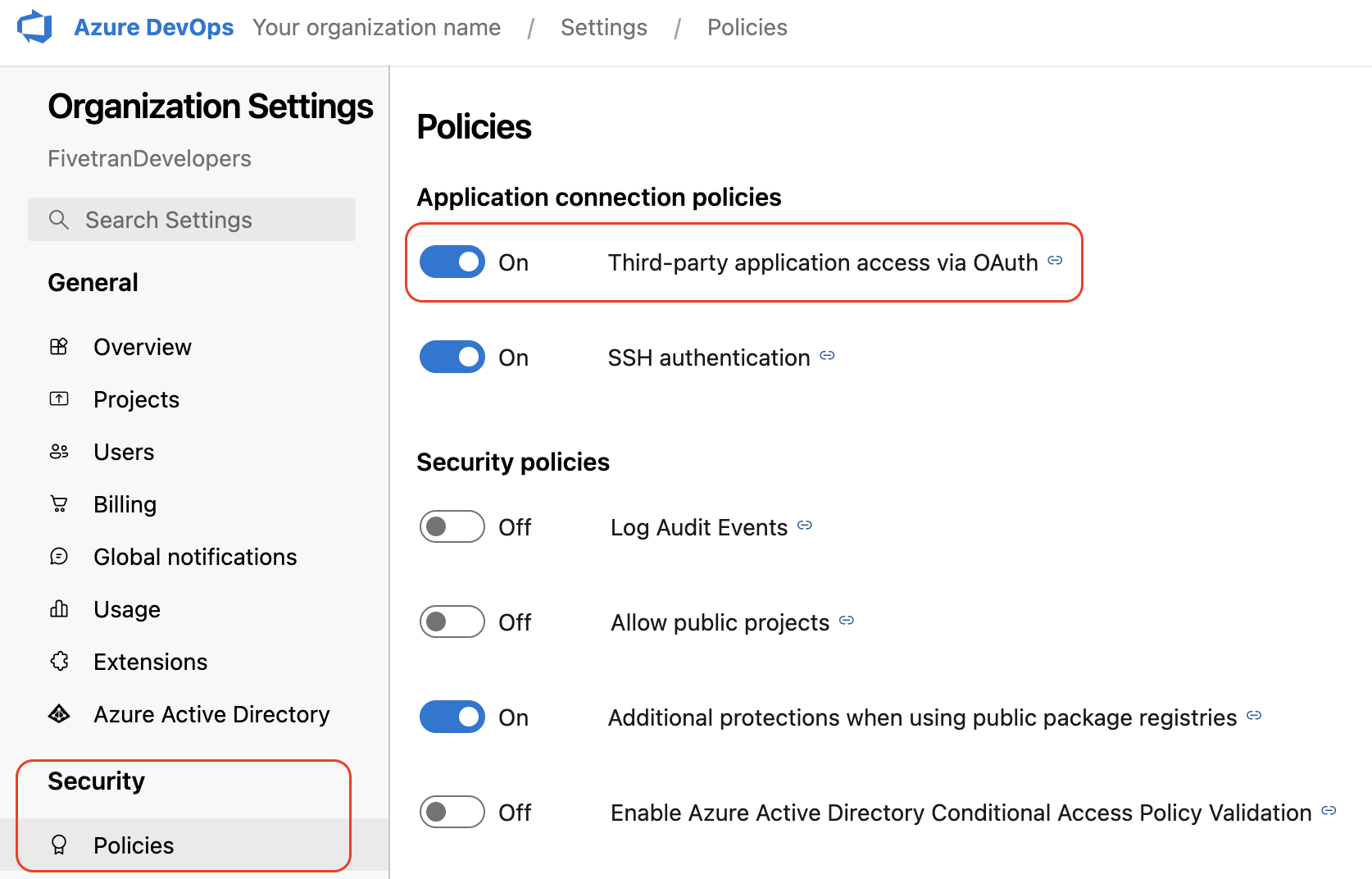Screen dimensions: 1372x879
Task: Open the Overview settings page
Action: [143, 347]
